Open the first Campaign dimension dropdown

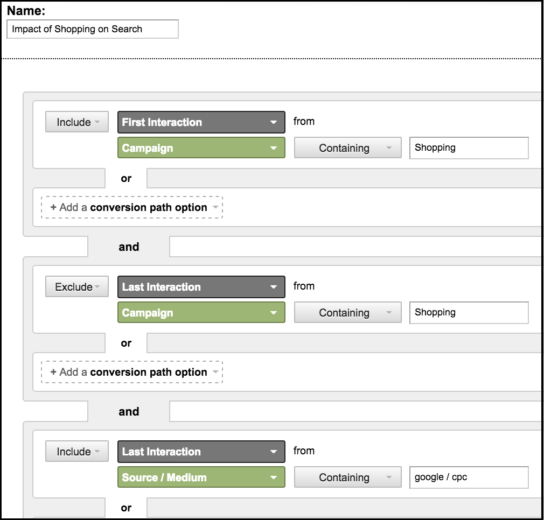[x=201, y=148]
